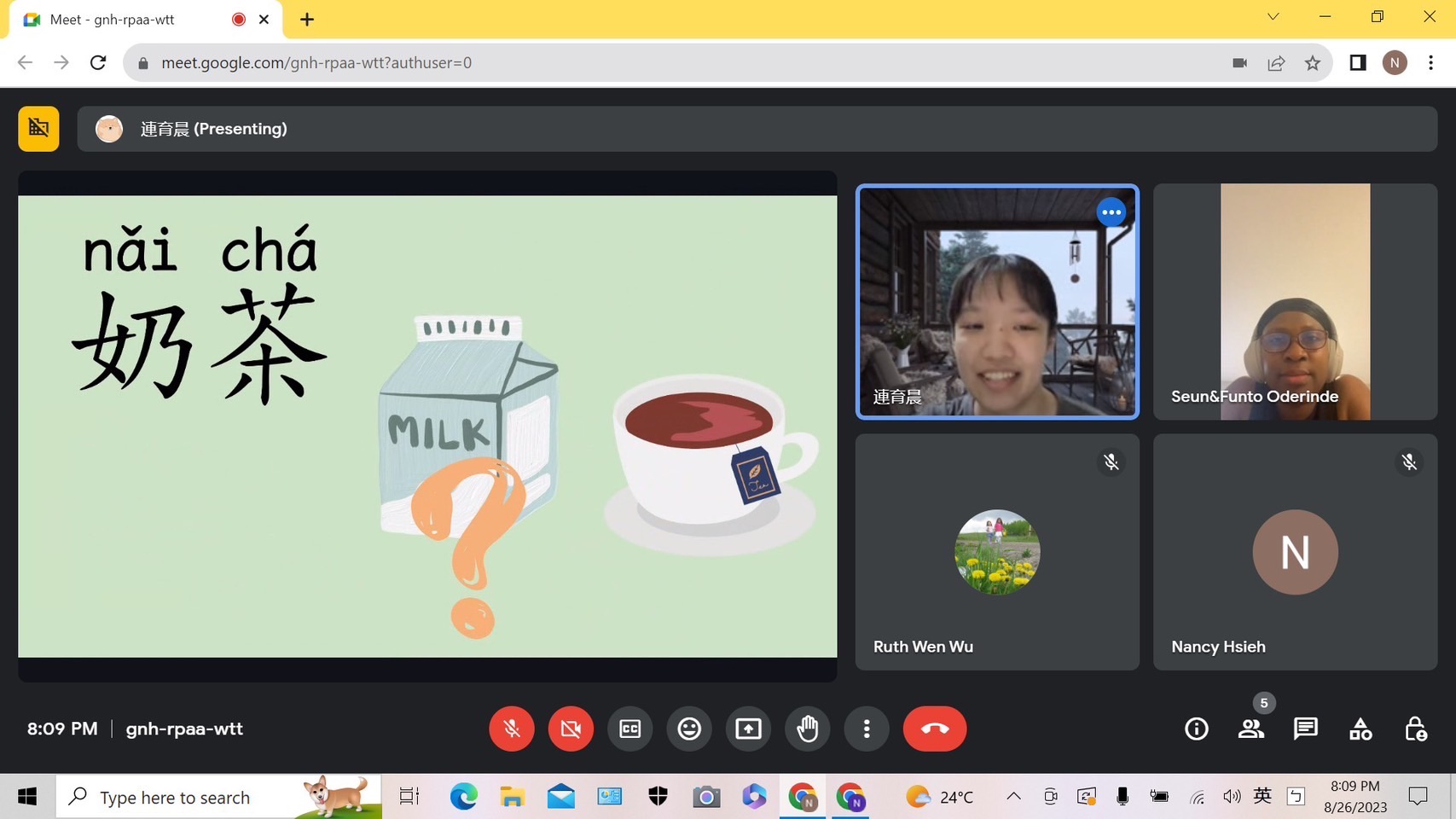Open the Activities panel
The image size is (1456, 819).
(x=1360, y=729)
